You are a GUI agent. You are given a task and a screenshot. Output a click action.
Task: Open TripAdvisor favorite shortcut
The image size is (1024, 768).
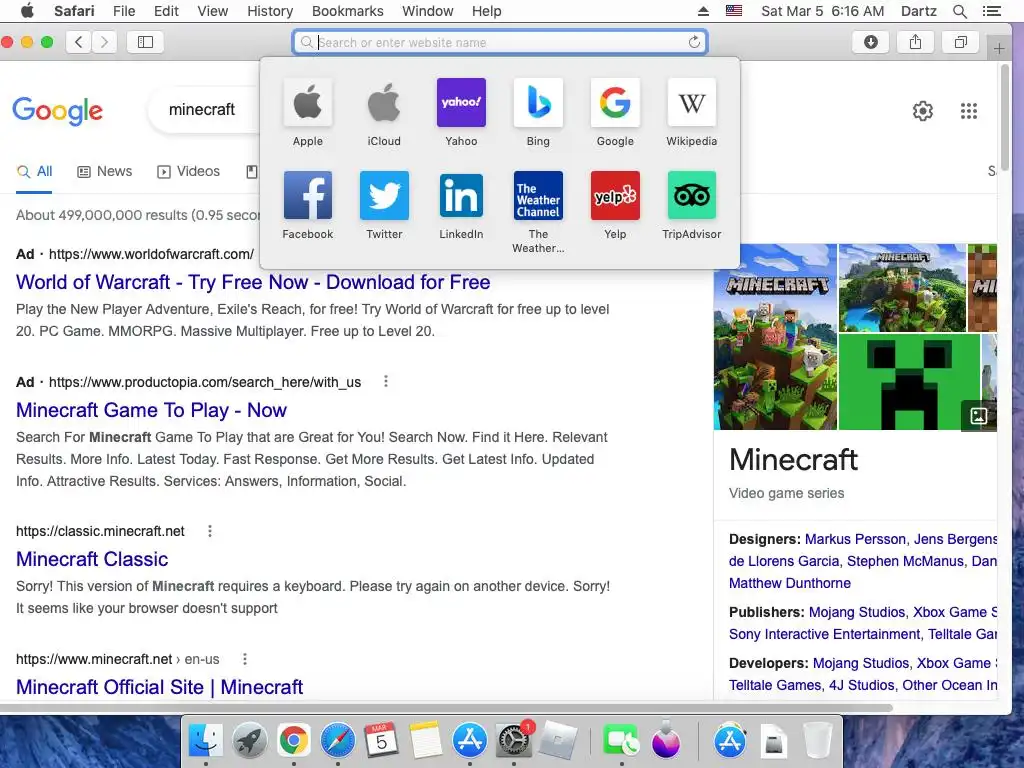click(x=692, y=196)
